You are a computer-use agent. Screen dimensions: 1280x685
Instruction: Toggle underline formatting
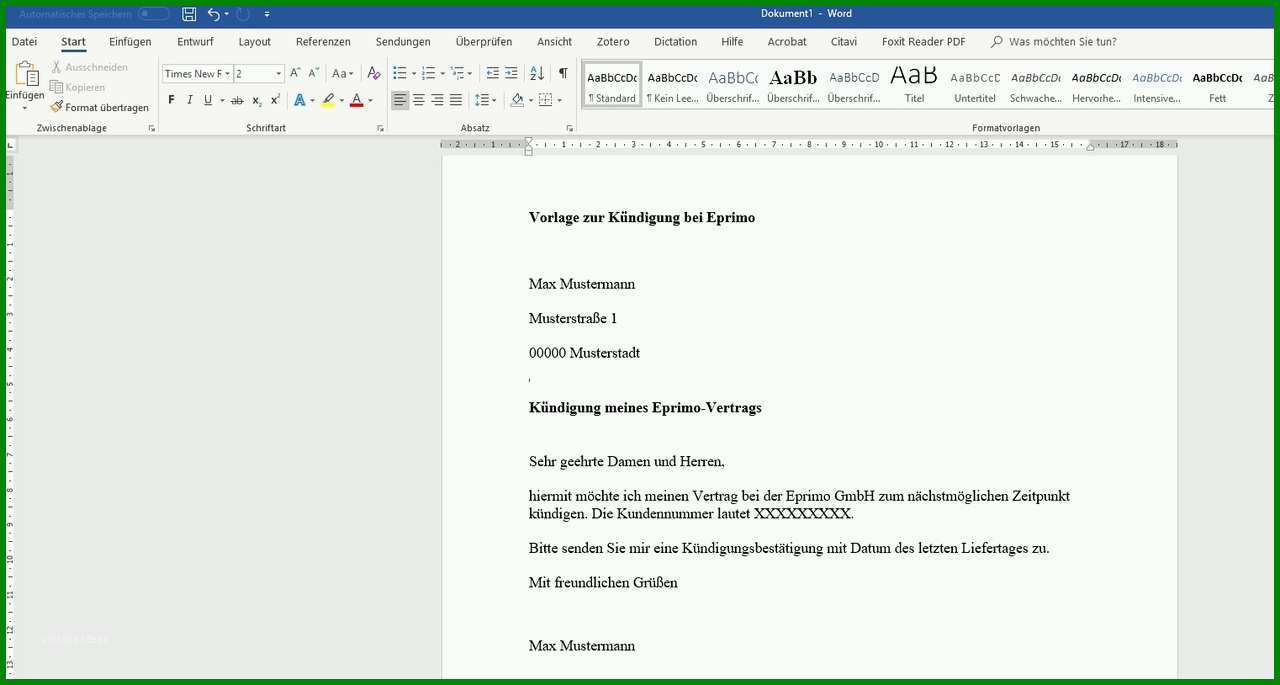click(208, 100)
